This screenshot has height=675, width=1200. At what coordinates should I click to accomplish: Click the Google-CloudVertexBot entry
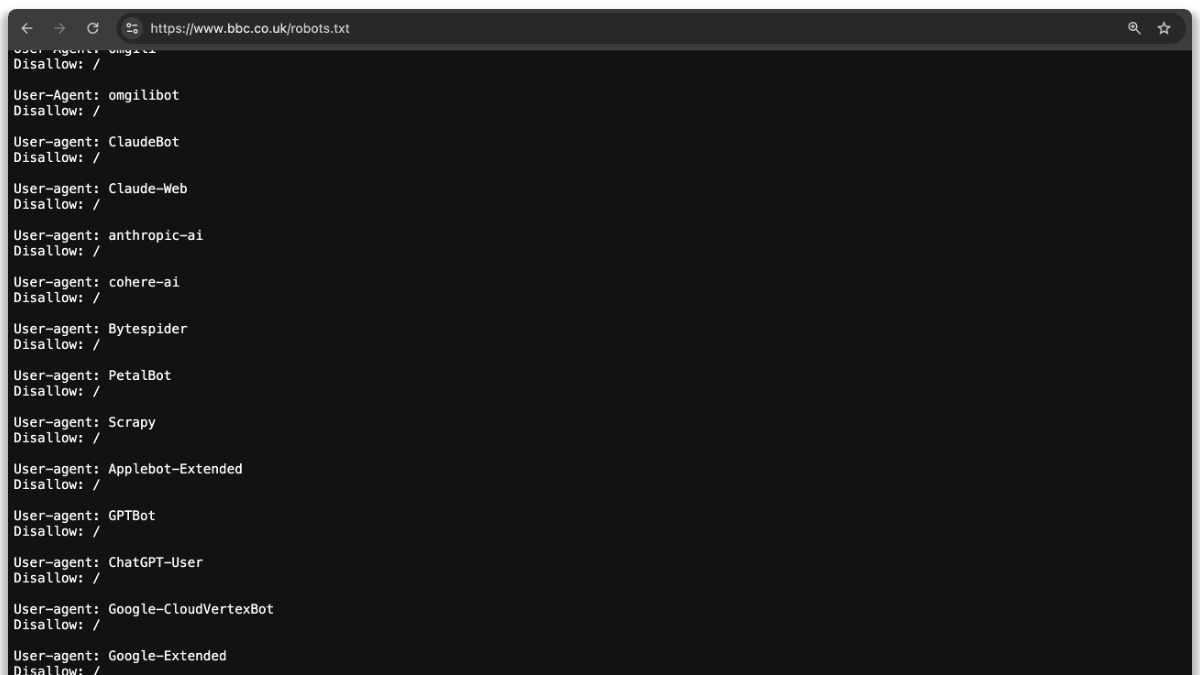[x=143, y=609]
